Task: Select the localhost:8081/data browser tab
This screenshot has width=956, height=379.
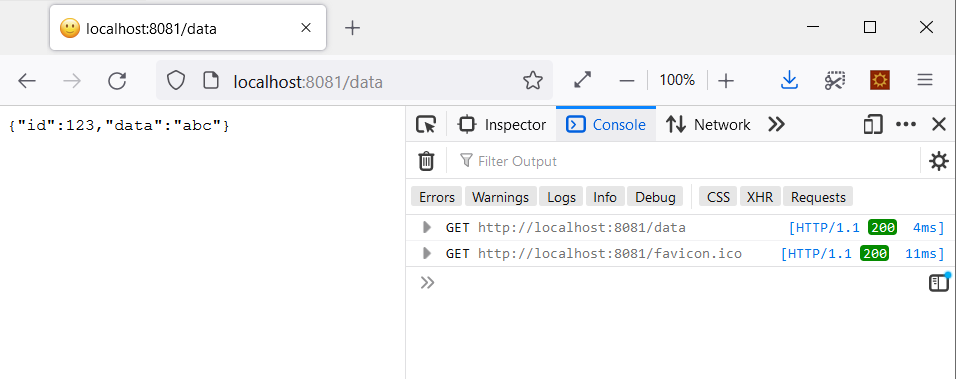Action: [x=188, y=28]
